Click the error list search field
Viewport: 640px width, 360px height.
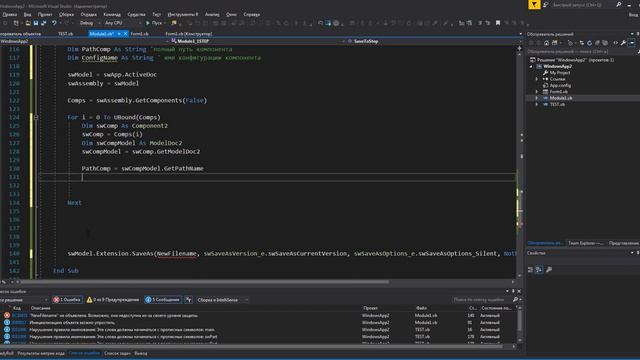(481, 300)
